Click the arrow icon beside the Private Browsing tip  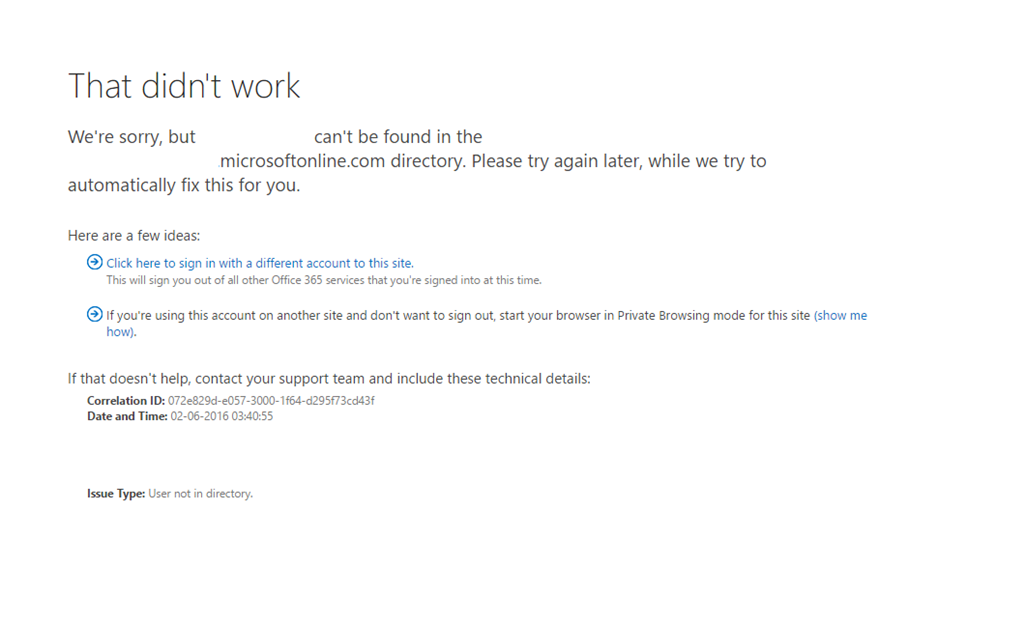tap(95, 314)
